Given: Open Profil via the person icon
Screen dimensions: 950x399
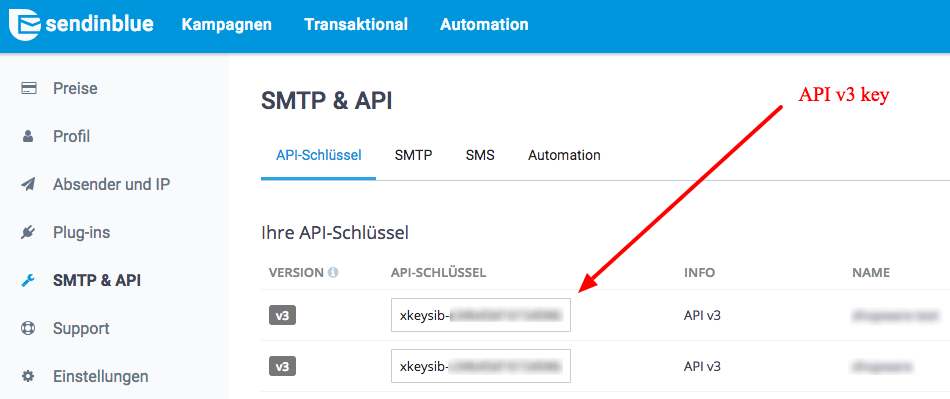Looking at the screenshot, I should (x=28, y=137).
